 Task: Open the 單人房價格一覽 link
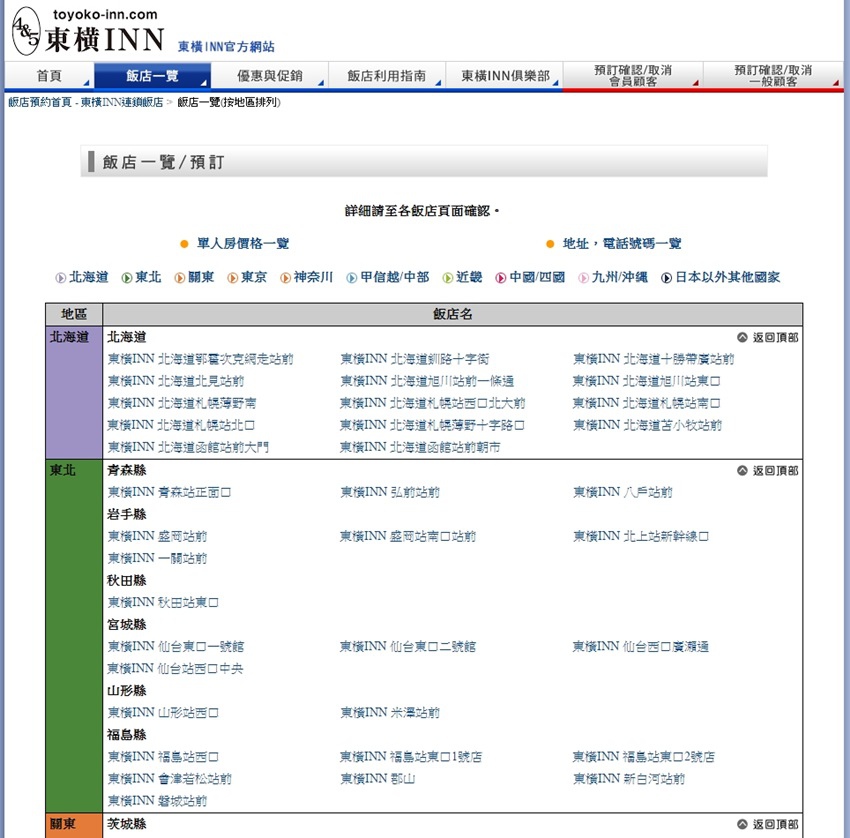tap(243, 243)
